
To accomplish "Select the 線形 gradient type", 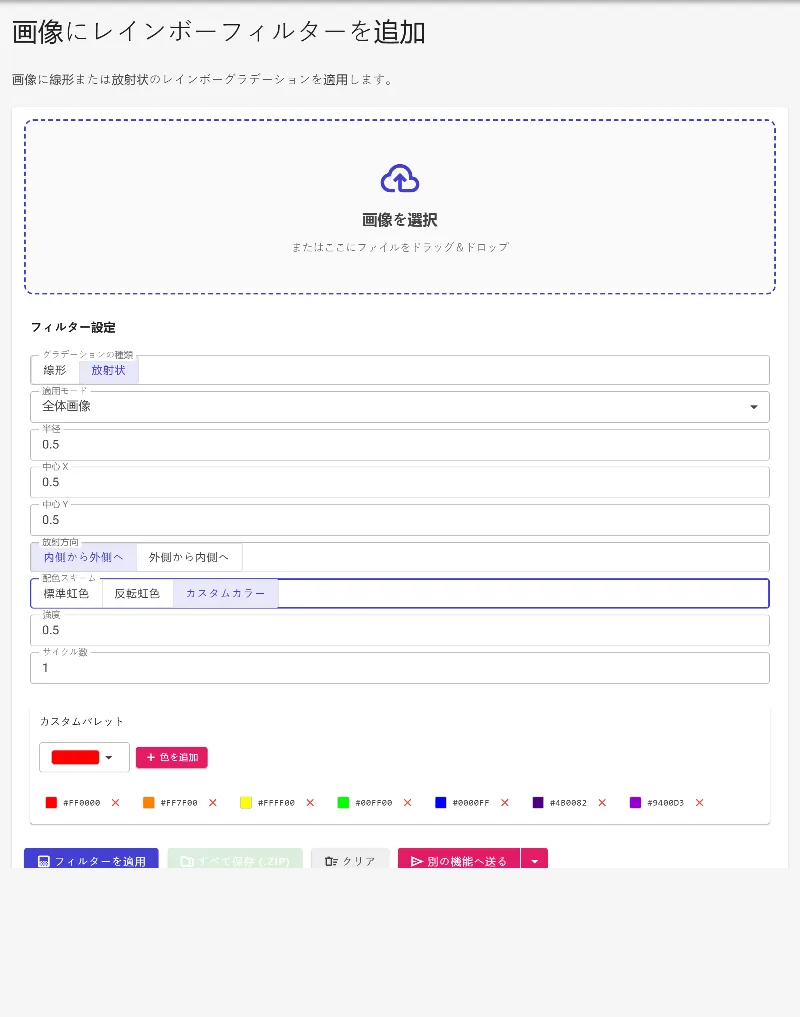I will (x=55, y=370).
